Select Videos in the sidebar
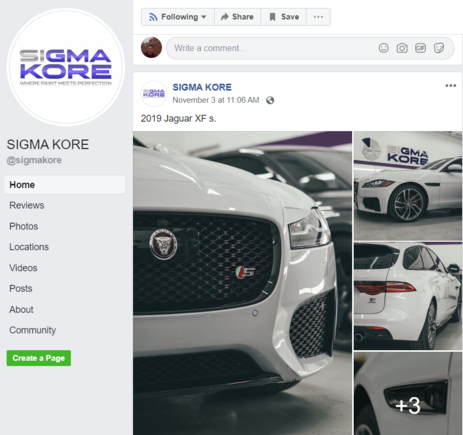463x435 pixels. tap(23, 268)
